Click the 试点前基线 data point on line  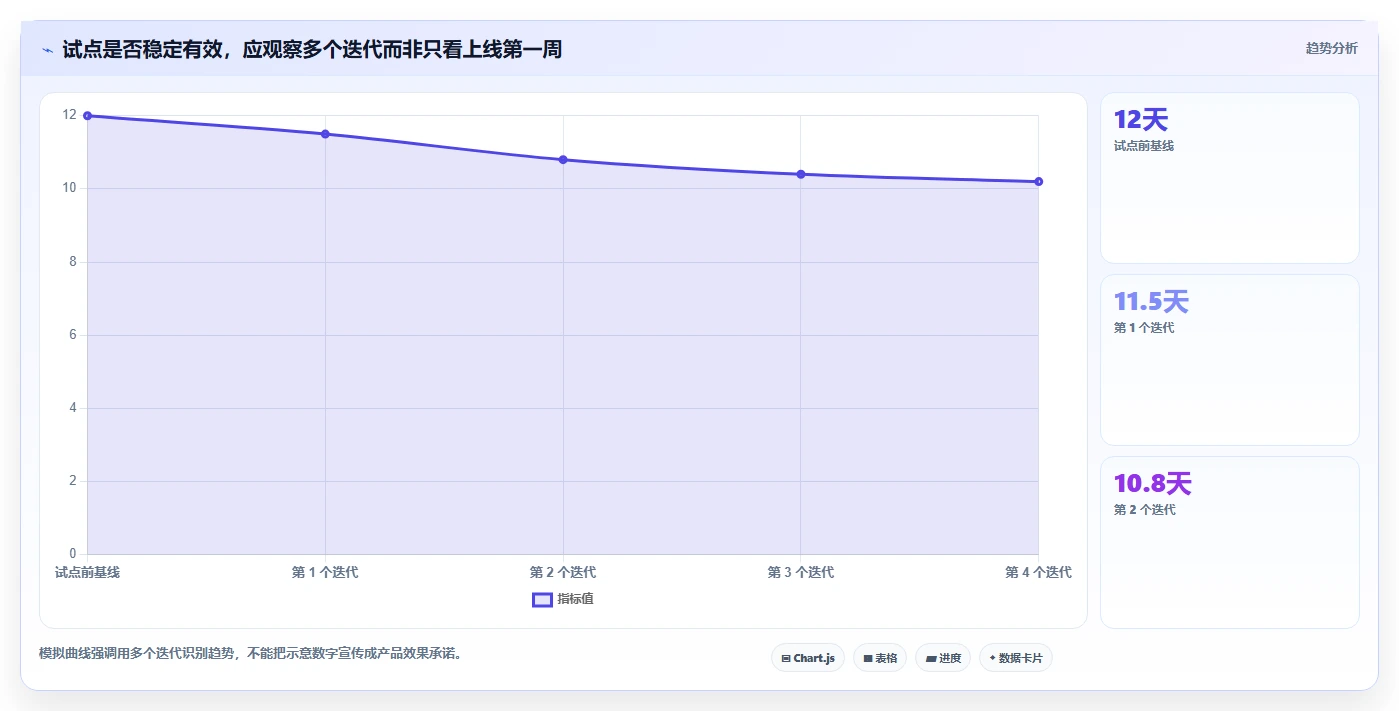(x=88, y=116)
